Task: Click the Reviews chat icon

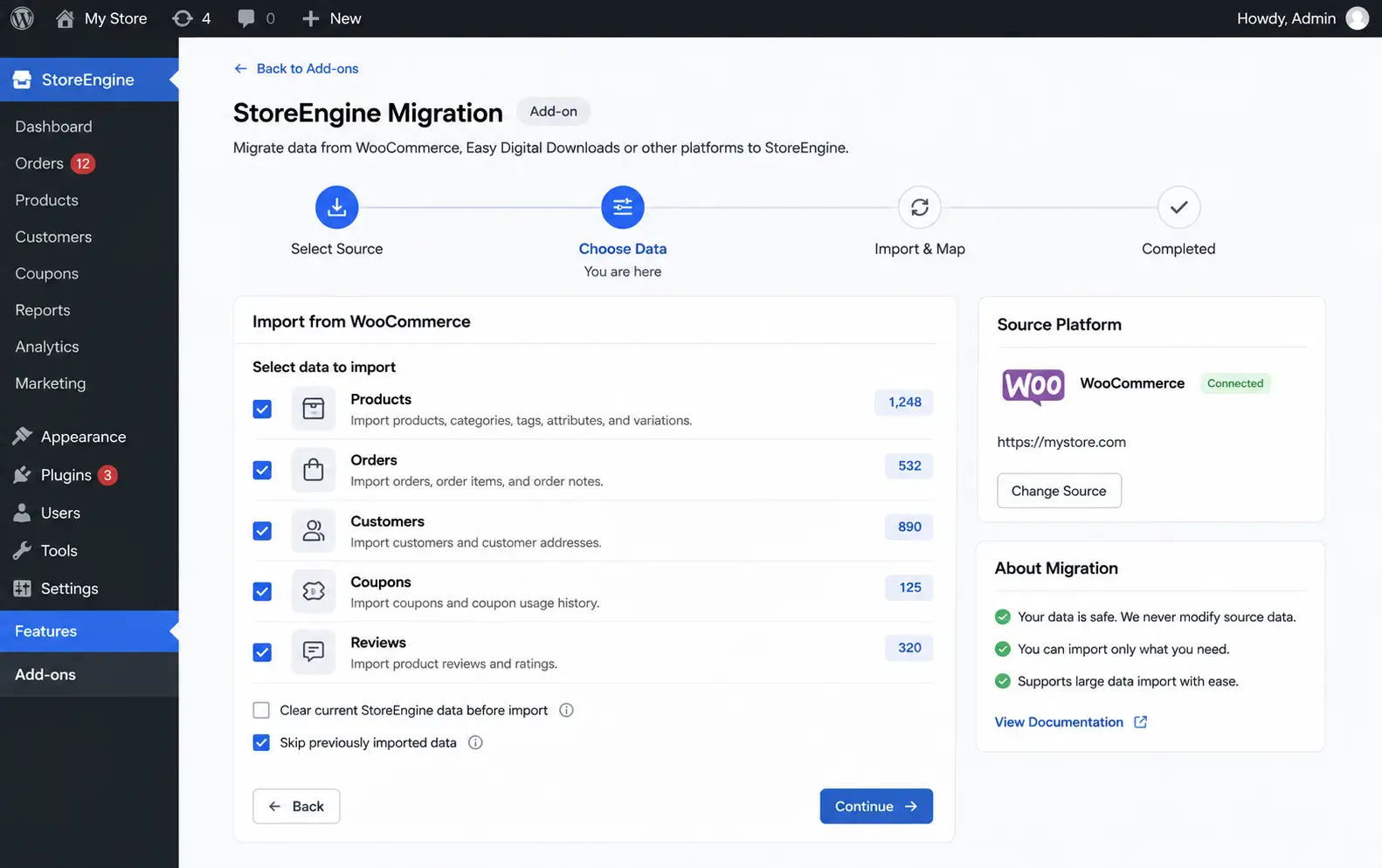Action: pyautogui.click(x=314, y=652)
